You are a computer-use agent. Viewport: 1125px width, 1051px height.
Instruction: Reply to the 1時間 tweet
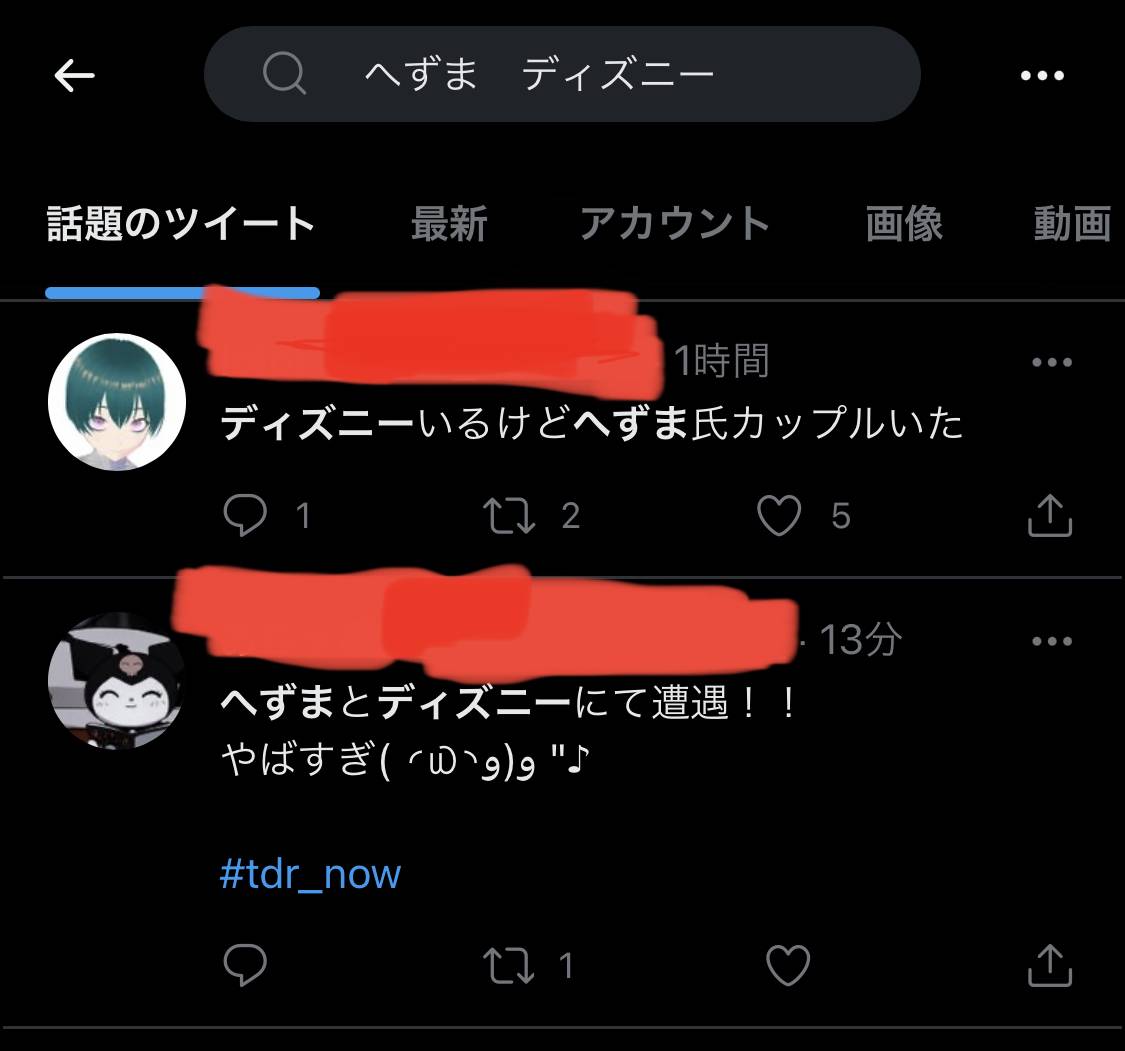[x=245, y=515]
